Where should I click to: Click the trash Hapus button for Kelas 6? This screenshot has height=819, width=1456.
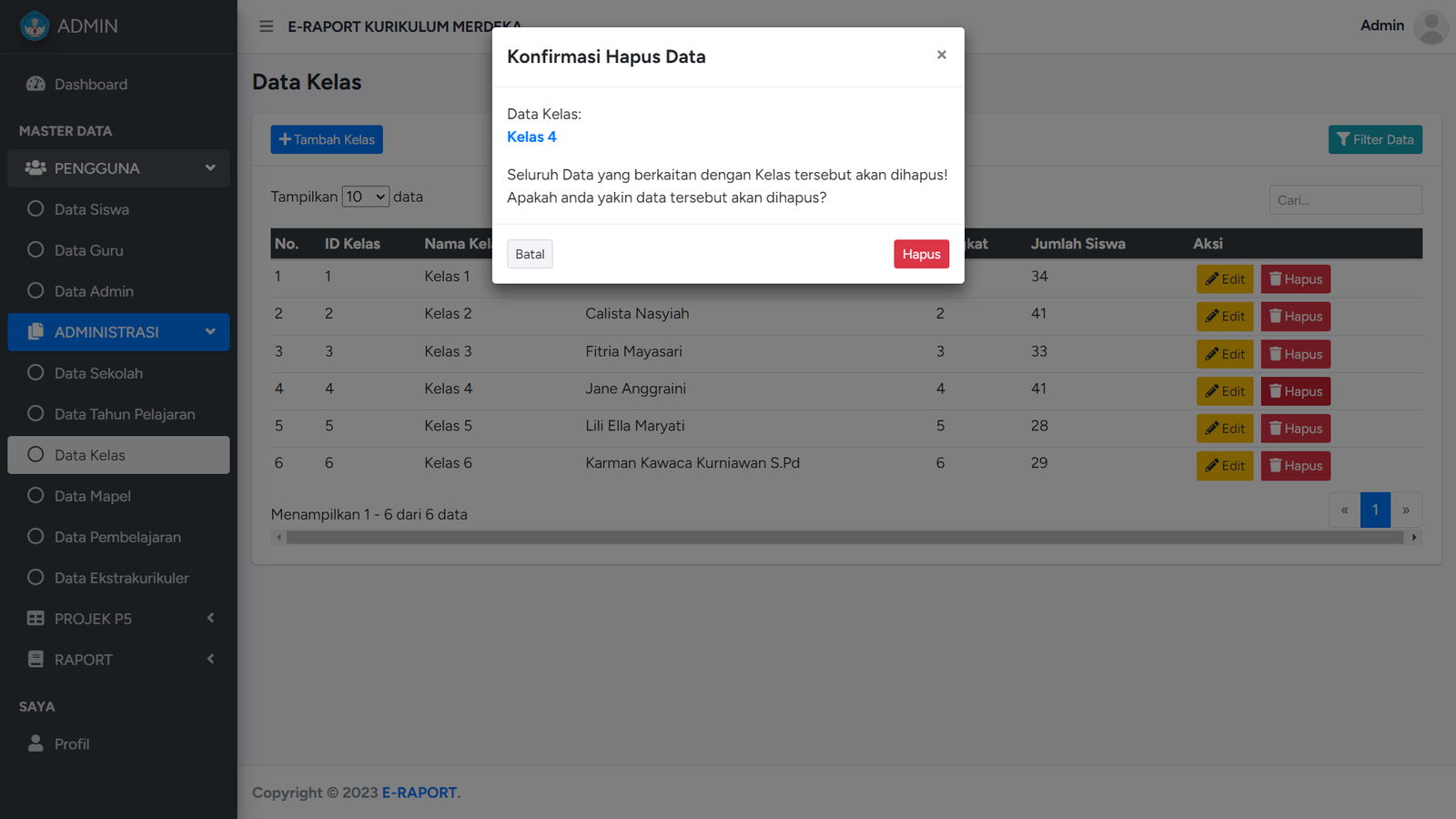pos(1295,466)
